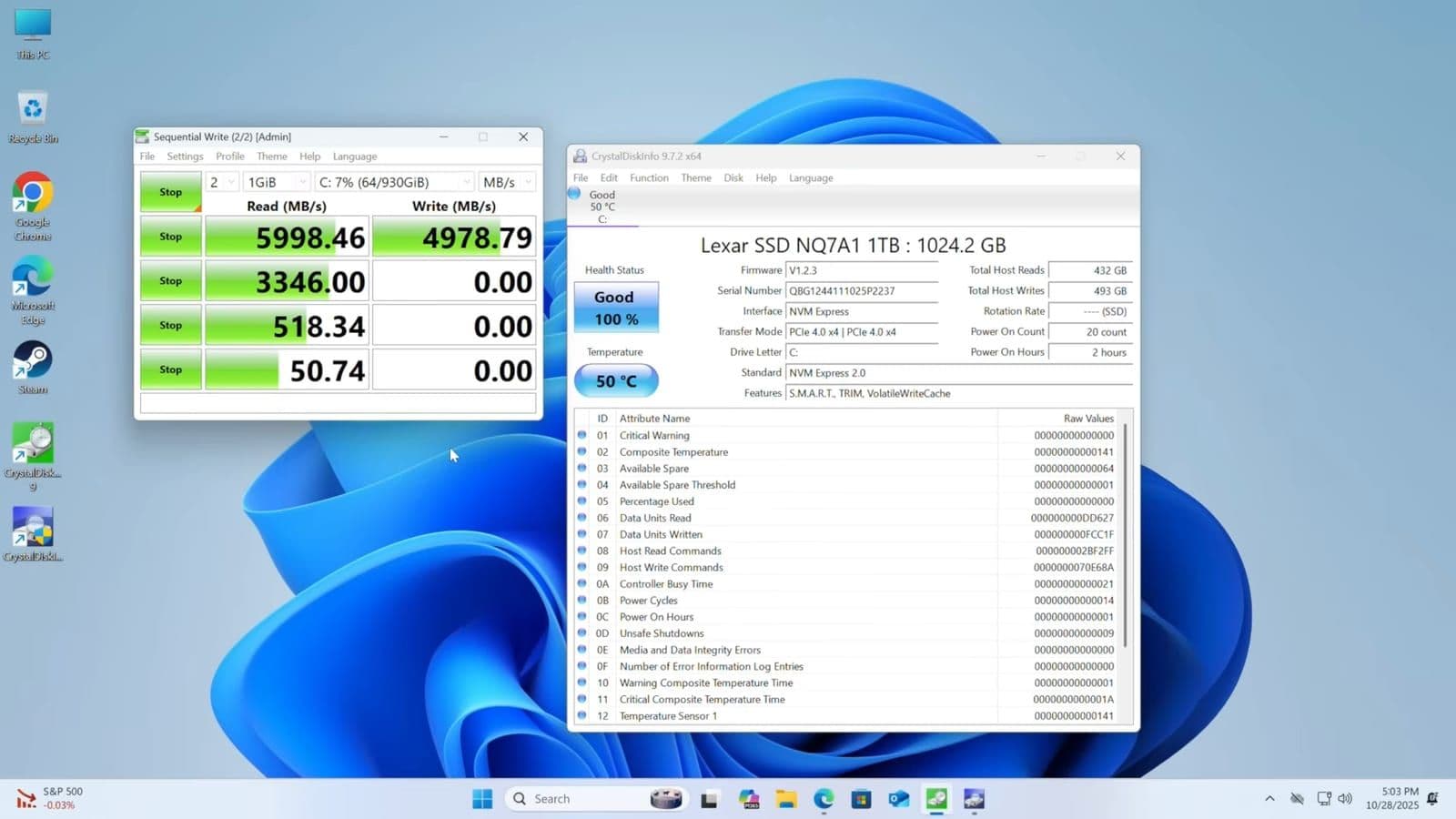Viewport: 1456px width, 819px height.
Task: Open Theme menu in CrystalDiskMark
Action: (272, 157)
